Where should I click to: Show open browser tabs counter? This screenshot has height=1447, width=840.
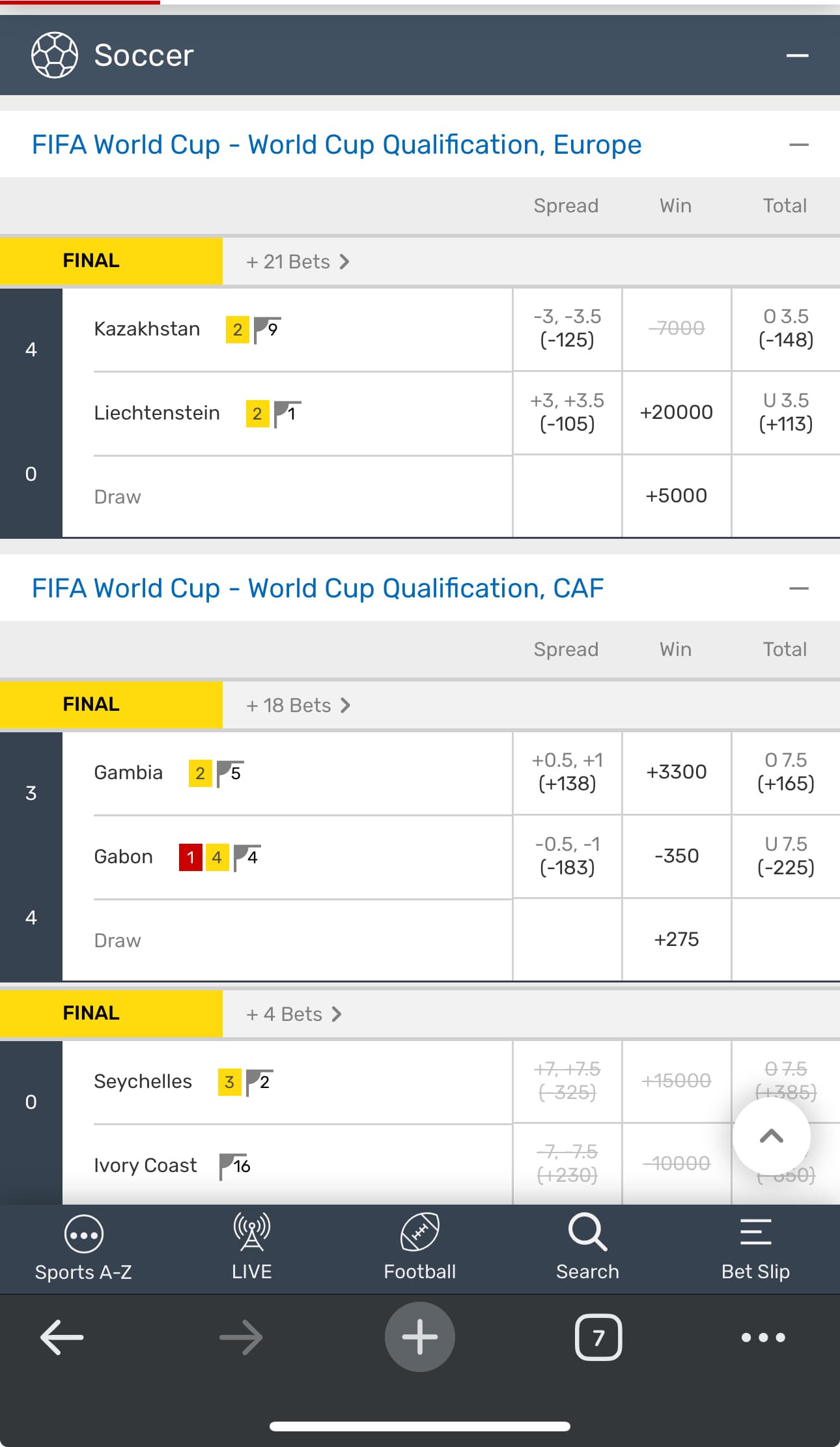(x=598, y=1338)
